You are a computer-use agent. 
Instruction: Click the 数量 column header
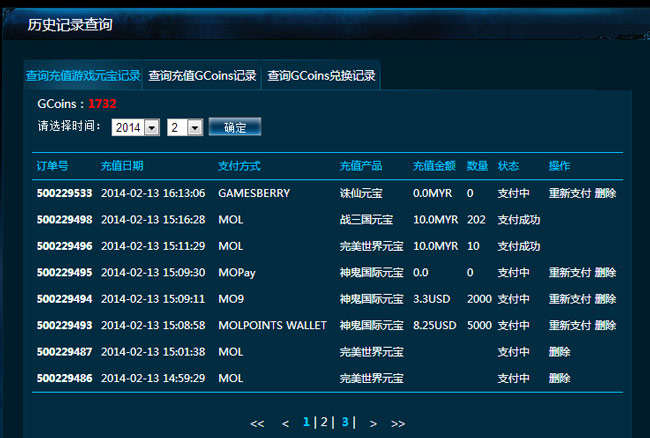[477, 166]
